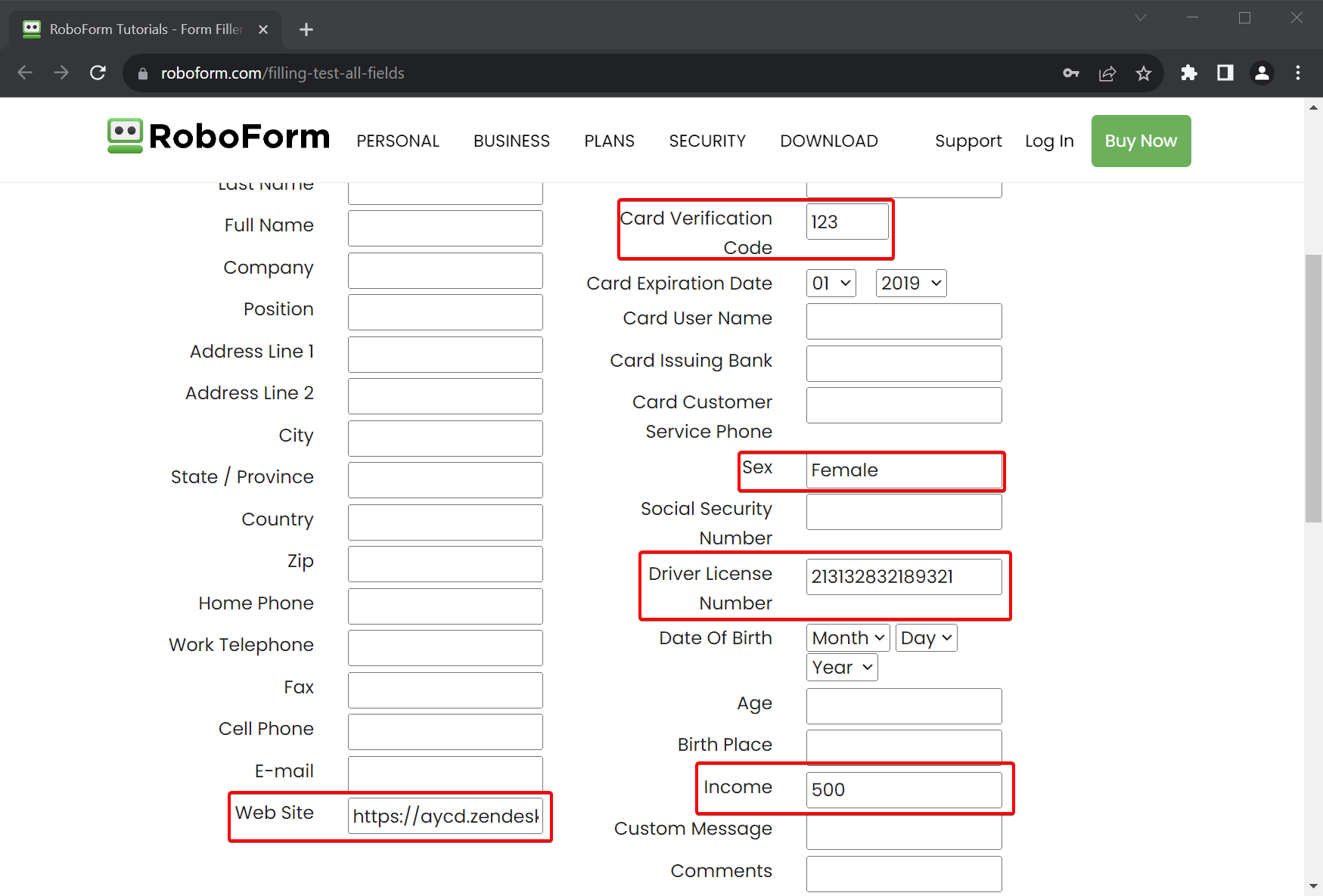
Task: Open the browser extensions puzzle icon
Action: click(1188, 73)
